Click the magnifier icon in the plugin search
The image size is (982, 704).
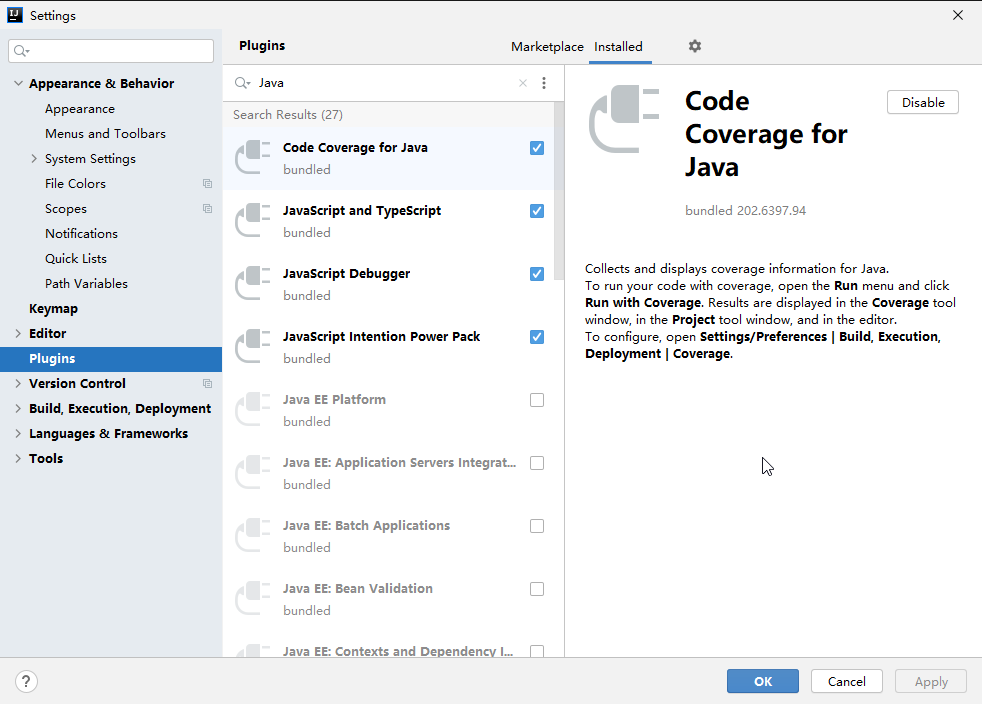coord(242,82)
